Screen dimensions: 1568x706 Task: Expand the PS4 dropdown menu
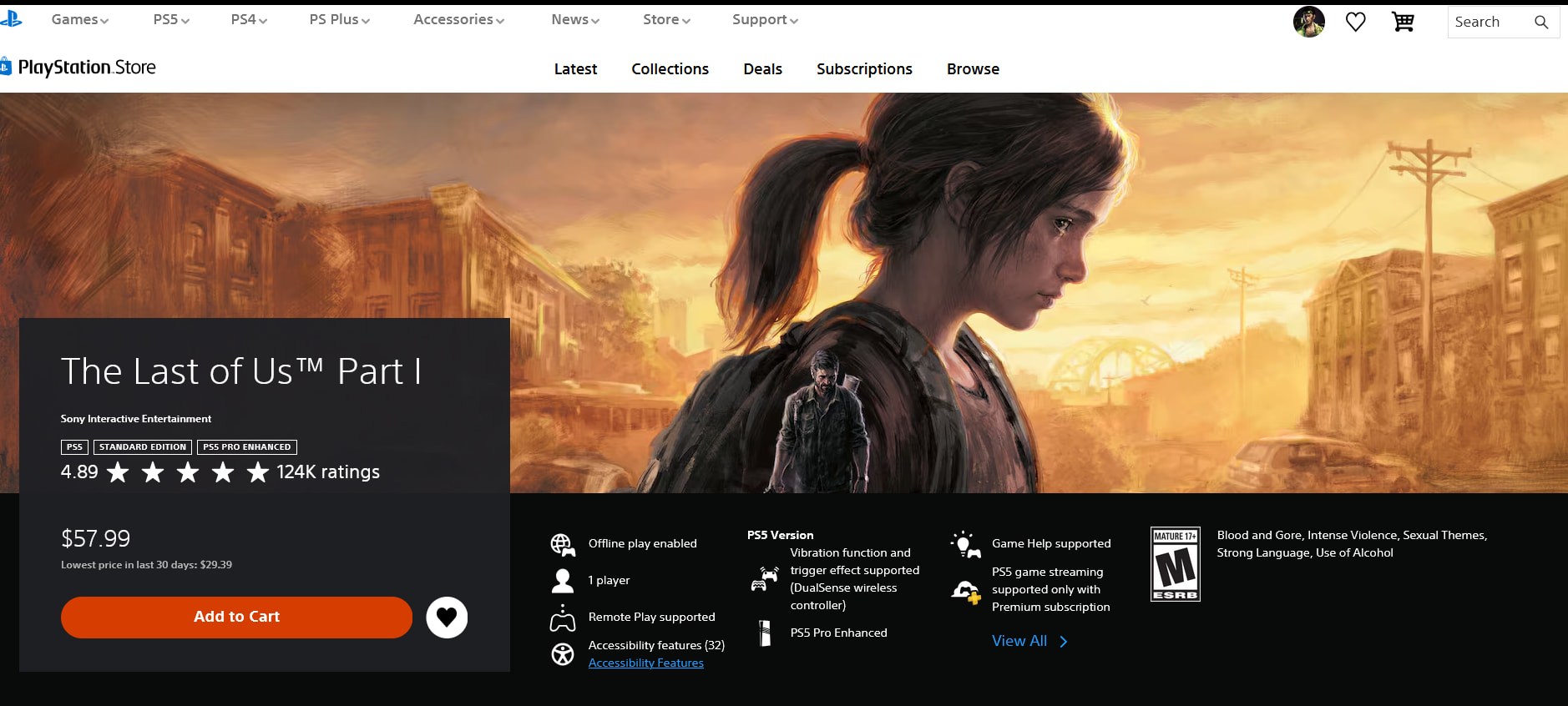point(249,19)
